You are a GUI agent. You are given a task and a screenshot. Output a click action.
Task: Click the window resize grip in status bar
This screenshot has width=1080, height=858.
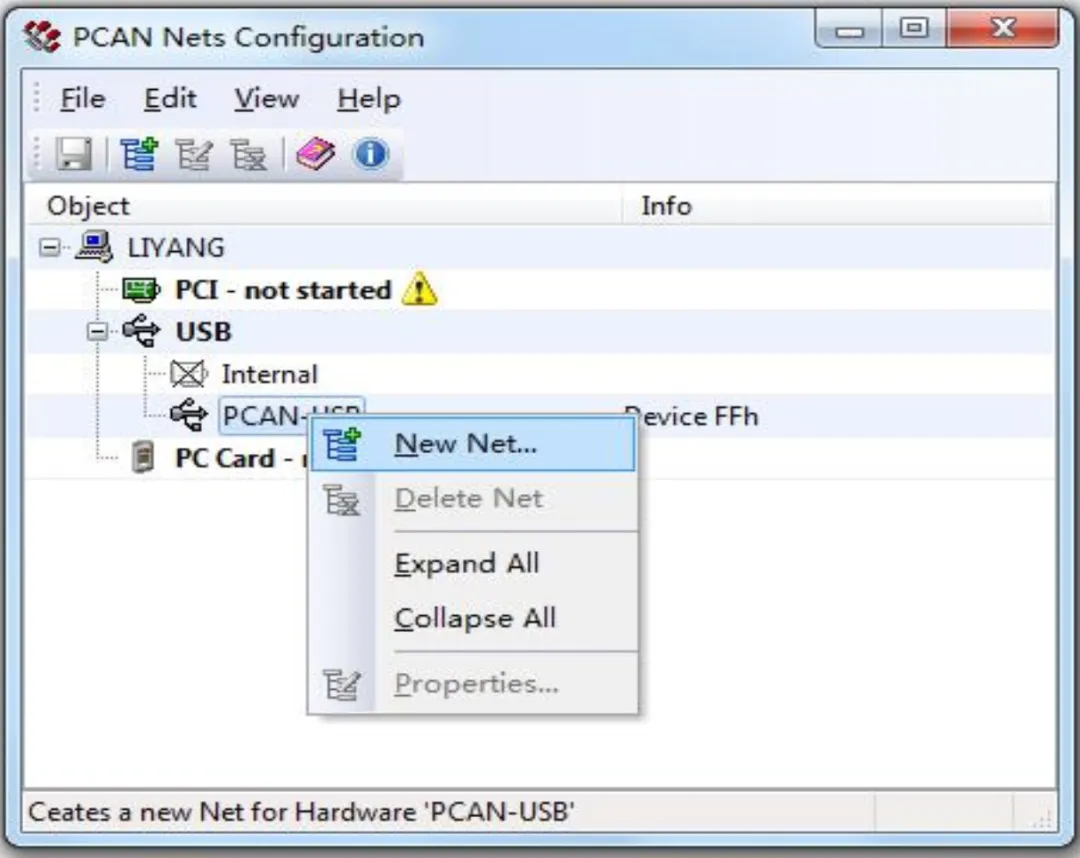coord(1041,817)
